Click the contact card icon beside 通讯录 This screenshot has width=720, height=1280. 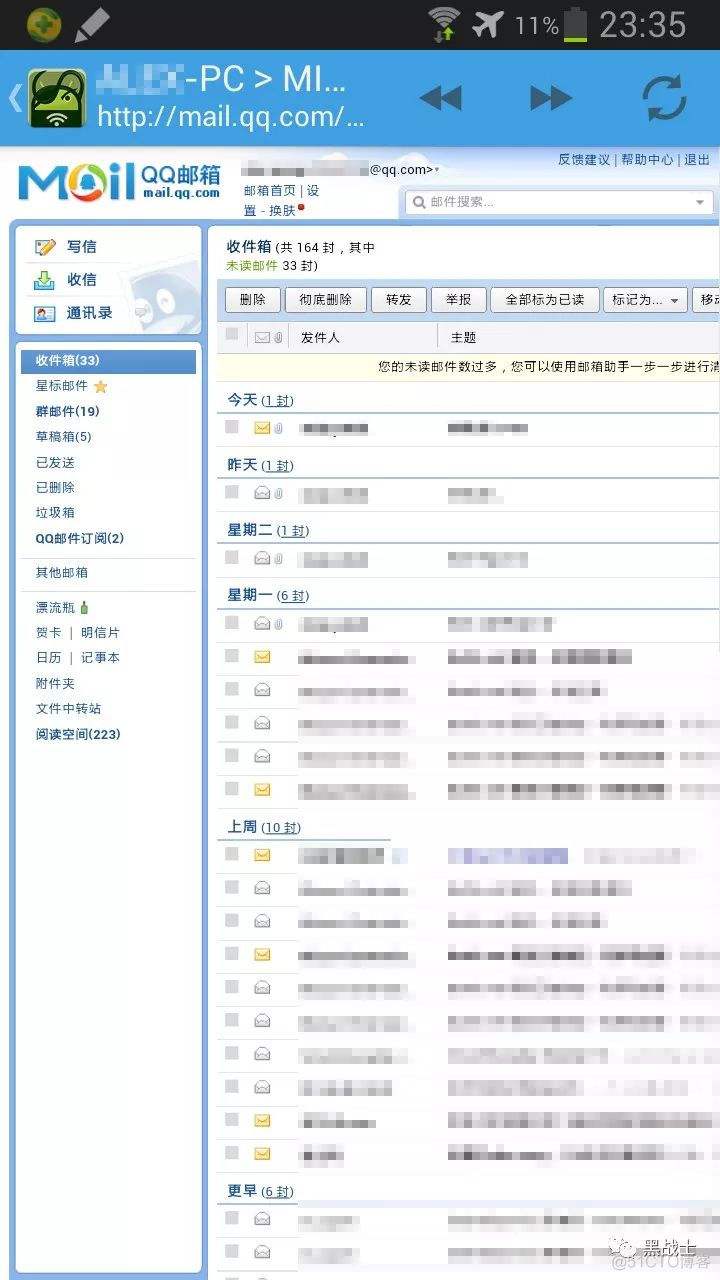pos(45,313)
